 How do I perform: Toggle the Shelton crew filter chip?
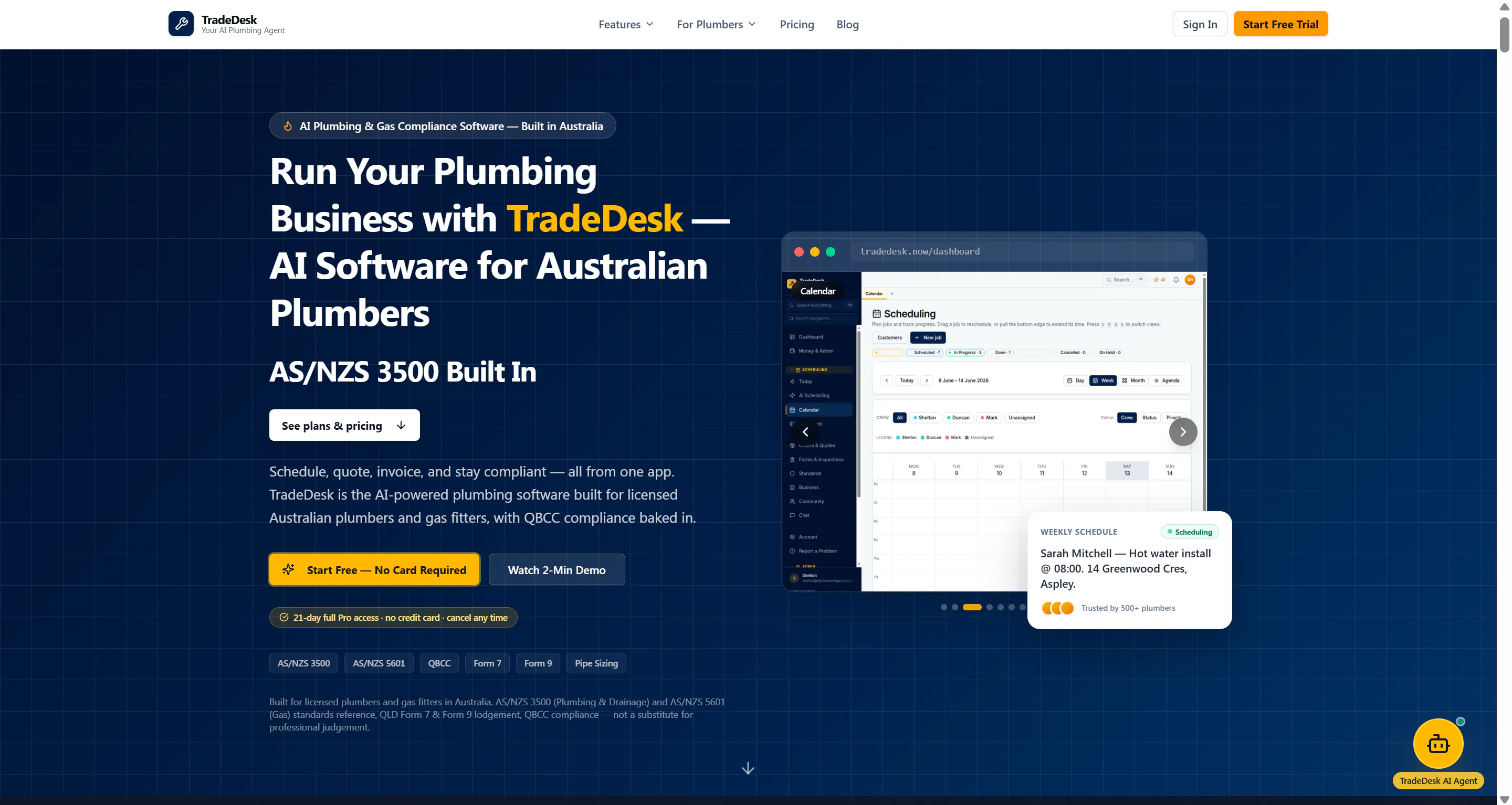(925, 418)
